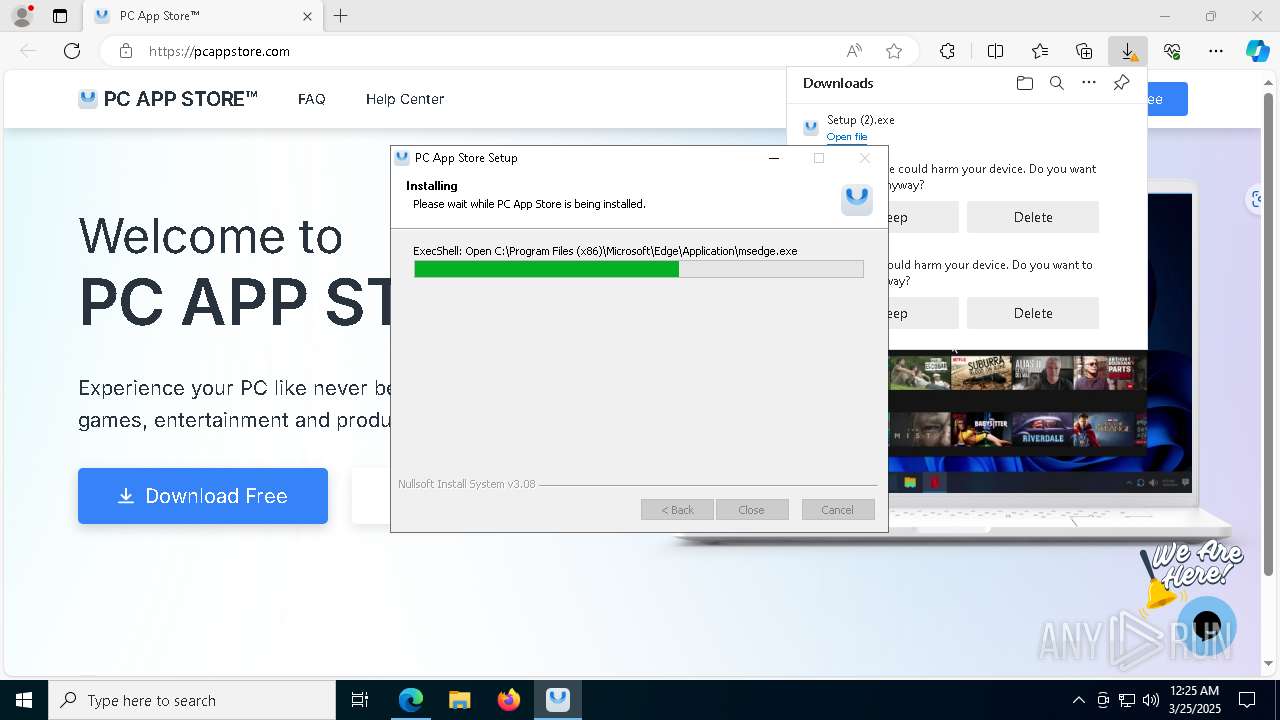
Task: Refresh the current page
Action: click(72, 51)
